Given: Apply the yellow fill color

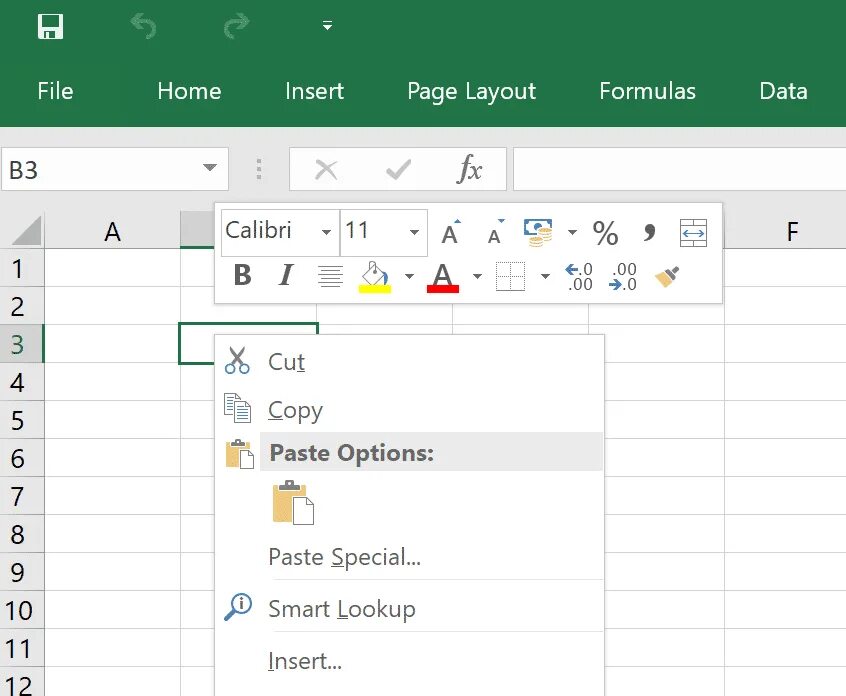Looking at the screenshot, I should pyautogui.click(x=374, y=276).
